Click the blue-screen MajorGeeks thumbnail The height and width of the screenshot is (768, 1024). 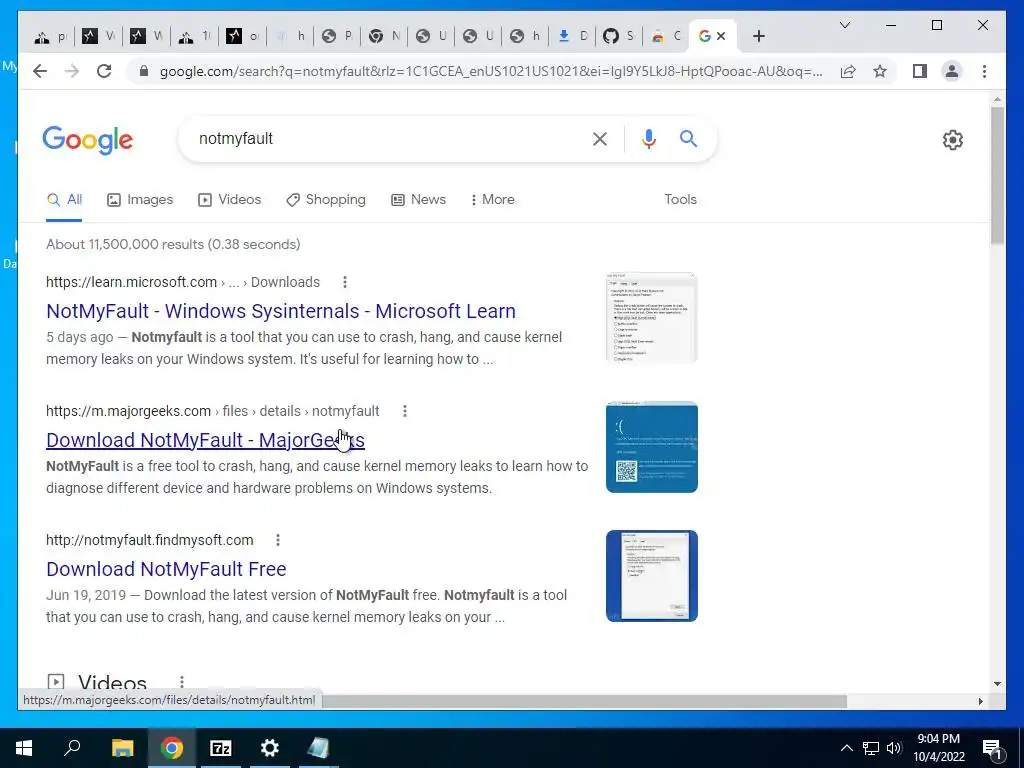click(x=651, y=447)
